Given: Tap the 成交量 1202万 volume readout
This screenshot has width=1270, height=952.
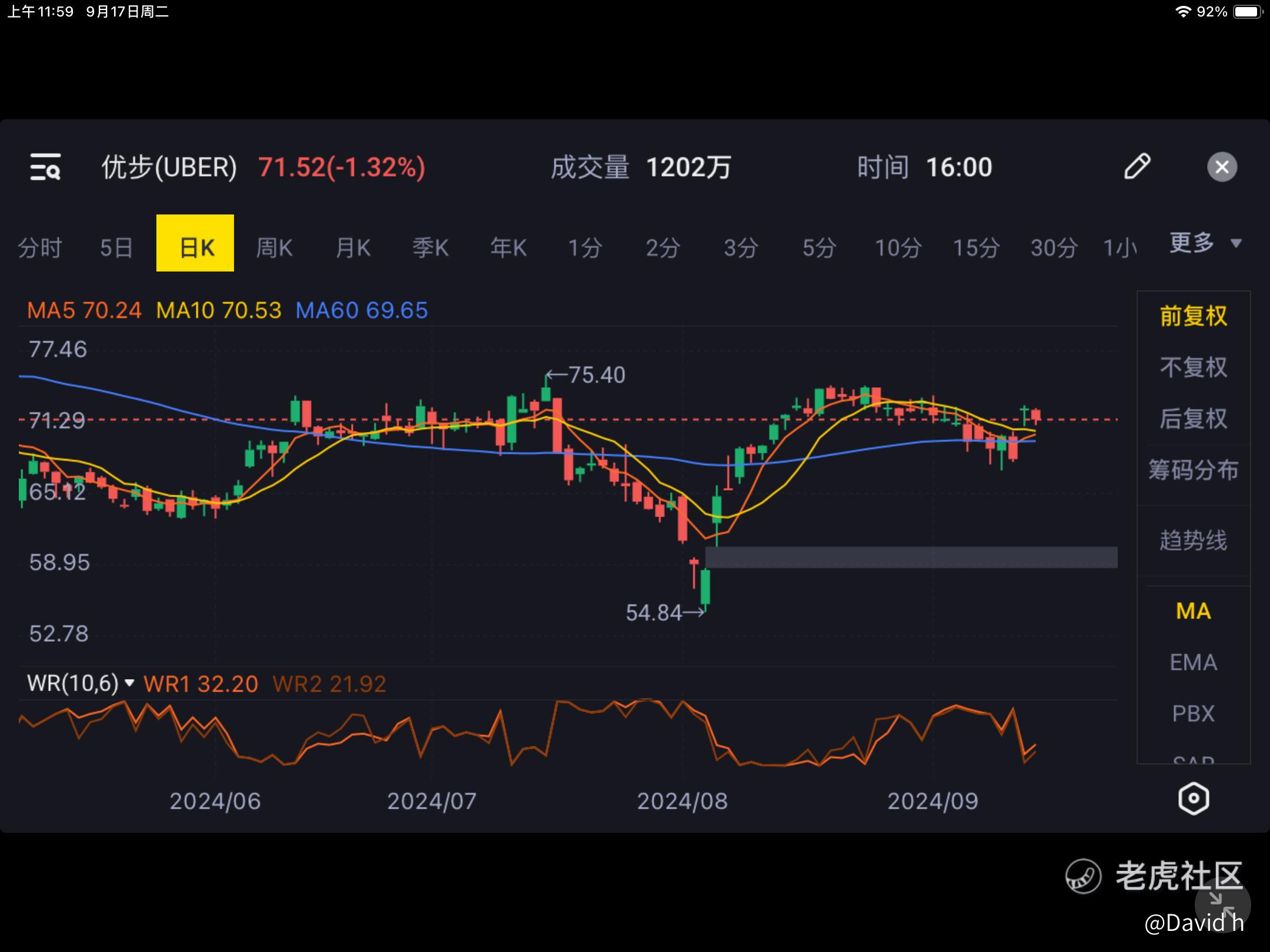Looking at the screenshot, I should click(641, 167).
